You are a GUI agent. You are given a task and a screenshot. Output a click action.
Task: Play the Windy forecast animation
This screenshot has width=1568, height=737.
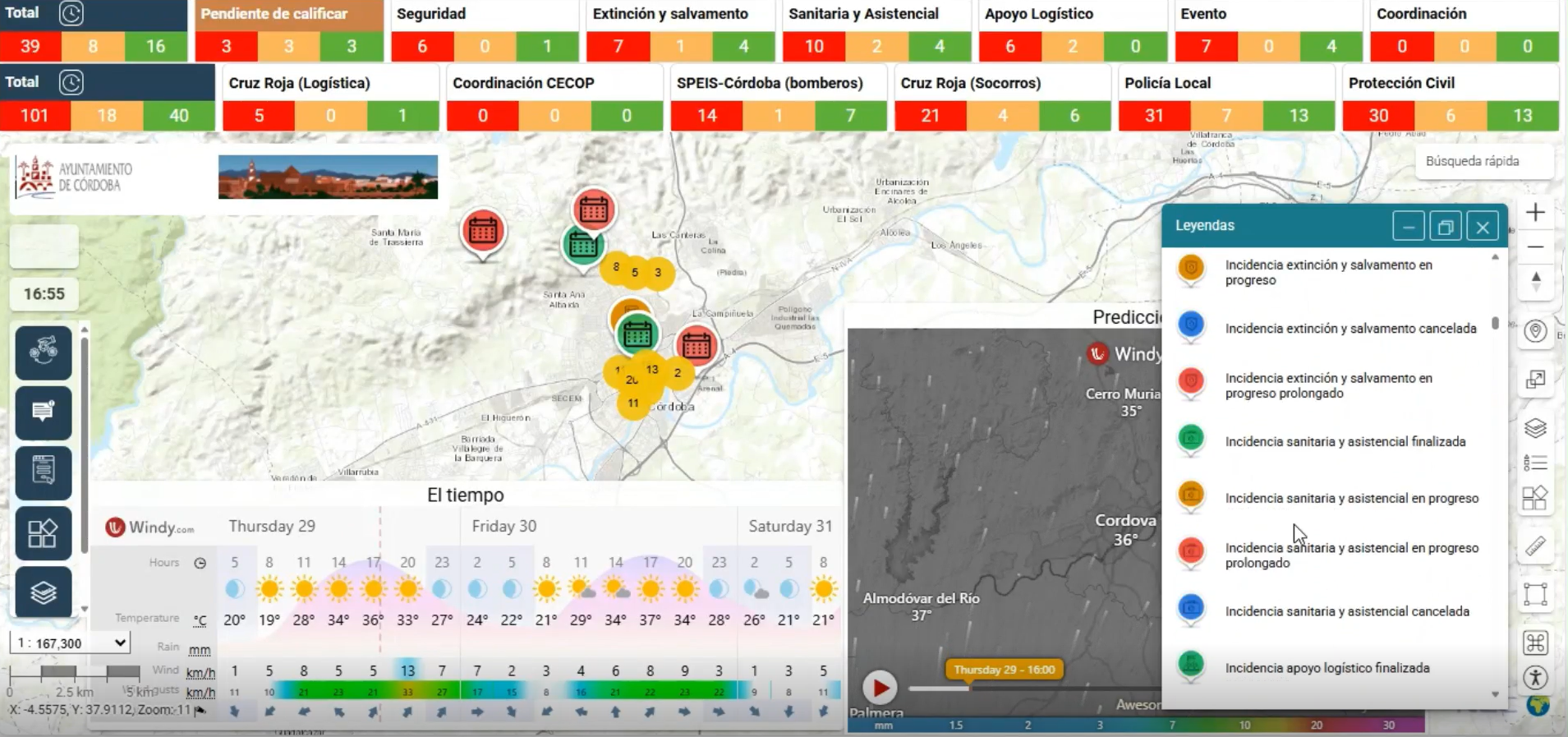[x=880, y=688]
